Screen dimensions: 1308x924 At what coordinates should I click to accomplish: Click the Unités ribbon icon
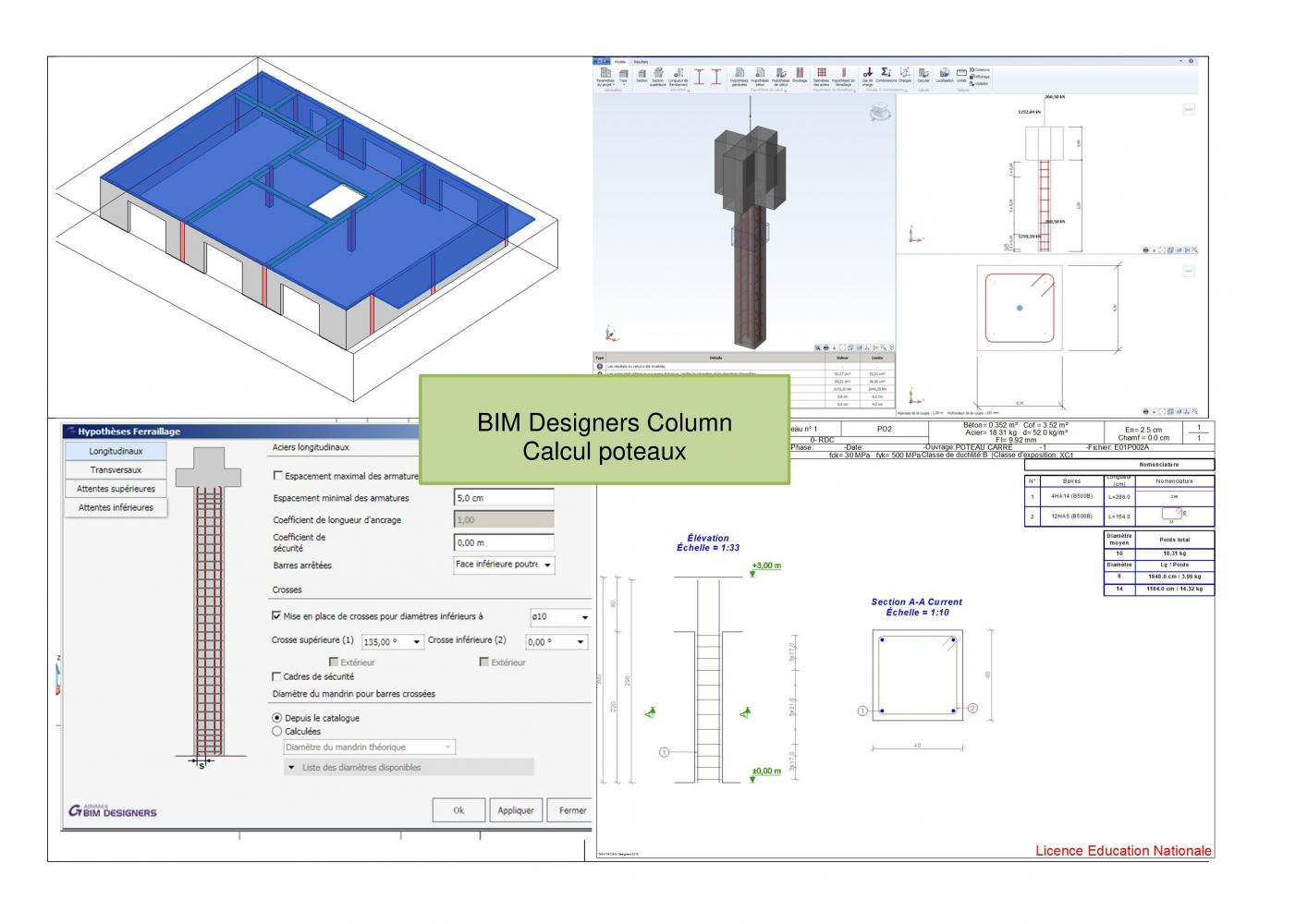(x=961, y=75)
